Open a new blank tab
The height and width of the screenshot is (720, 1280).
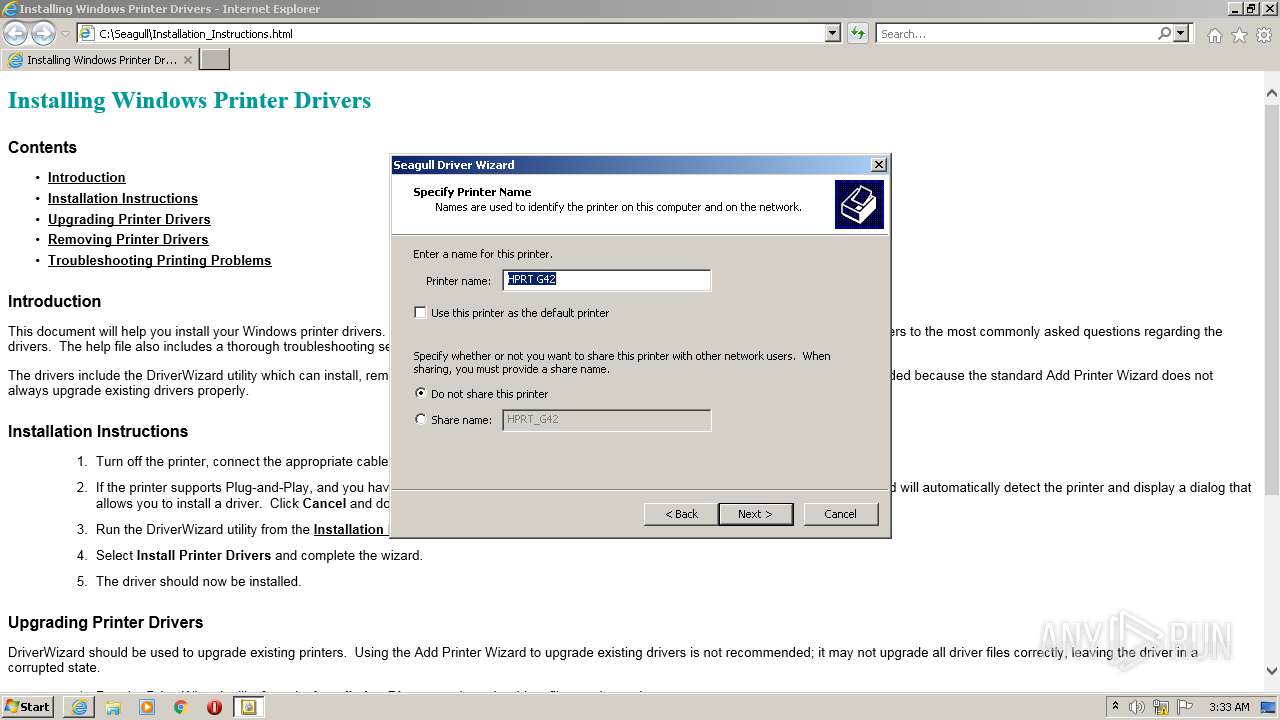pos(215,60)
